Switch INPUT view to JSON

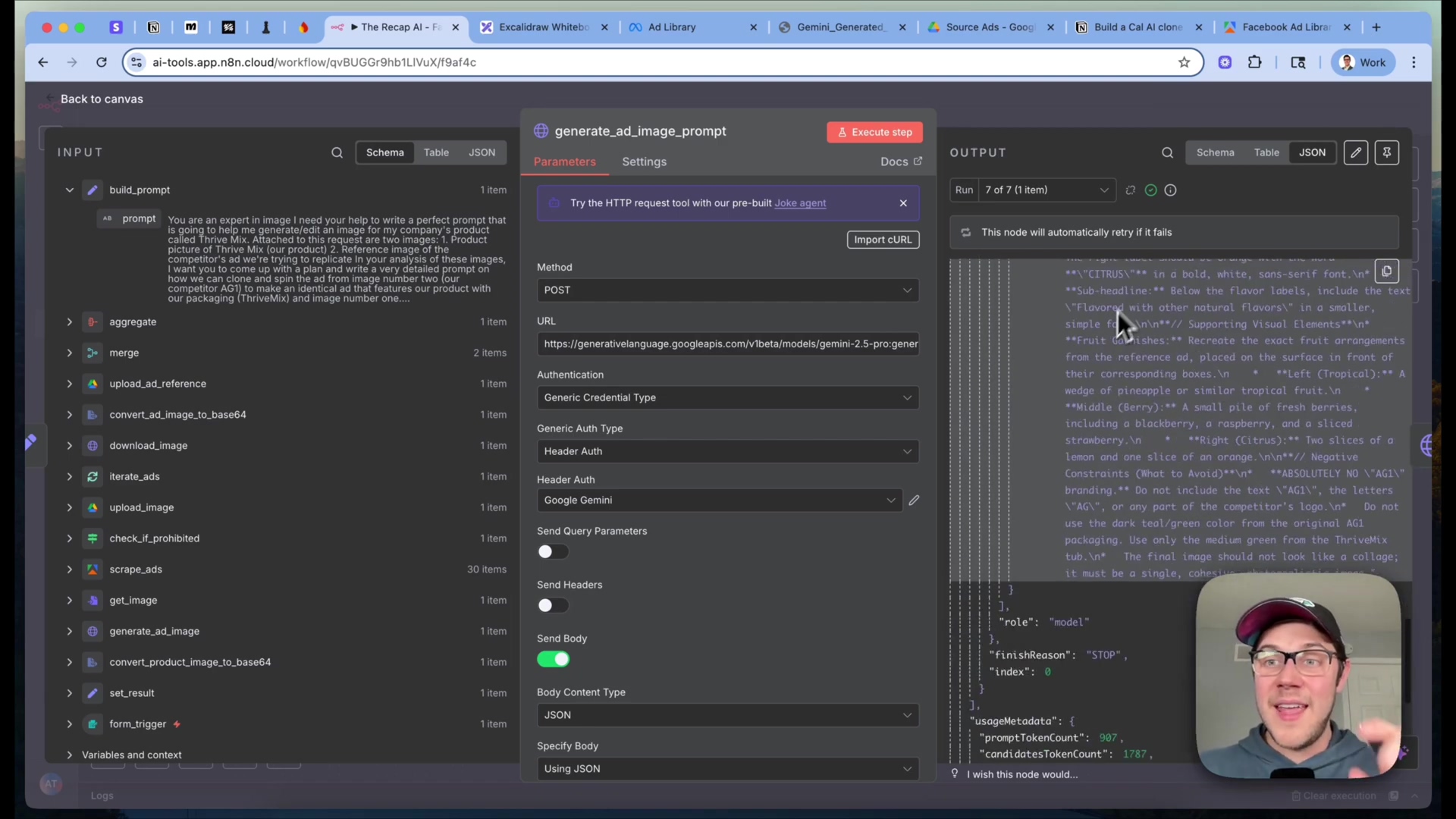click(x=482, y=152)
